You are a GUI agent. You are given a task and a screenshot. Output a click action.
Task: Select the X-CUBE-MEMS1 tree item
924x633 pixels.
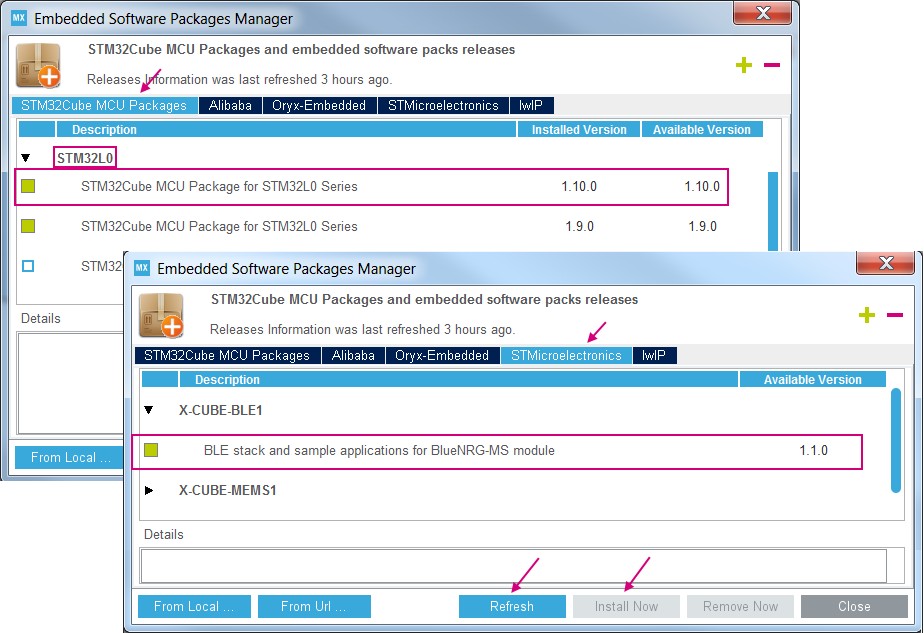click(227, 490)
